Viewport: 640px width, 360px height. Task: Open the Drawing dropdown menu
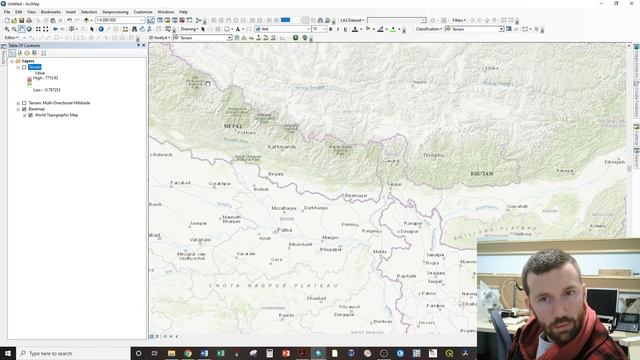[x=189, y=29]
